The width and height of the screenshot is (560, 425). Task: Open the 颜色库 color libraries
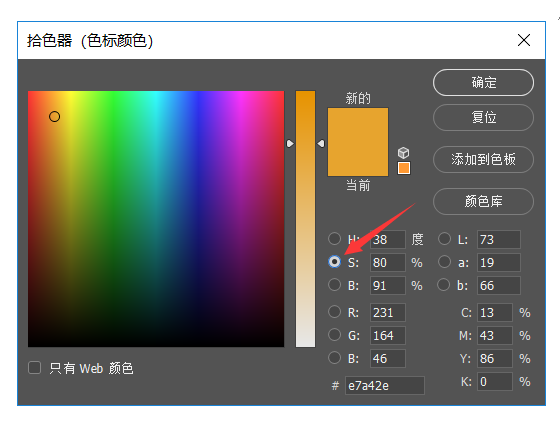coord(483,201)
